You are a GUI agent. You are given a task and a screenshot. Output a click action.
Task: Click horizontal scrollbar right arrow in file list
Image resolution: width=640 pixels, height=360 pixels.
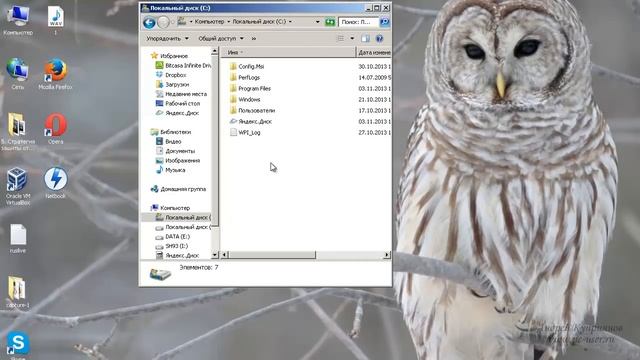[x=387, y=255]
